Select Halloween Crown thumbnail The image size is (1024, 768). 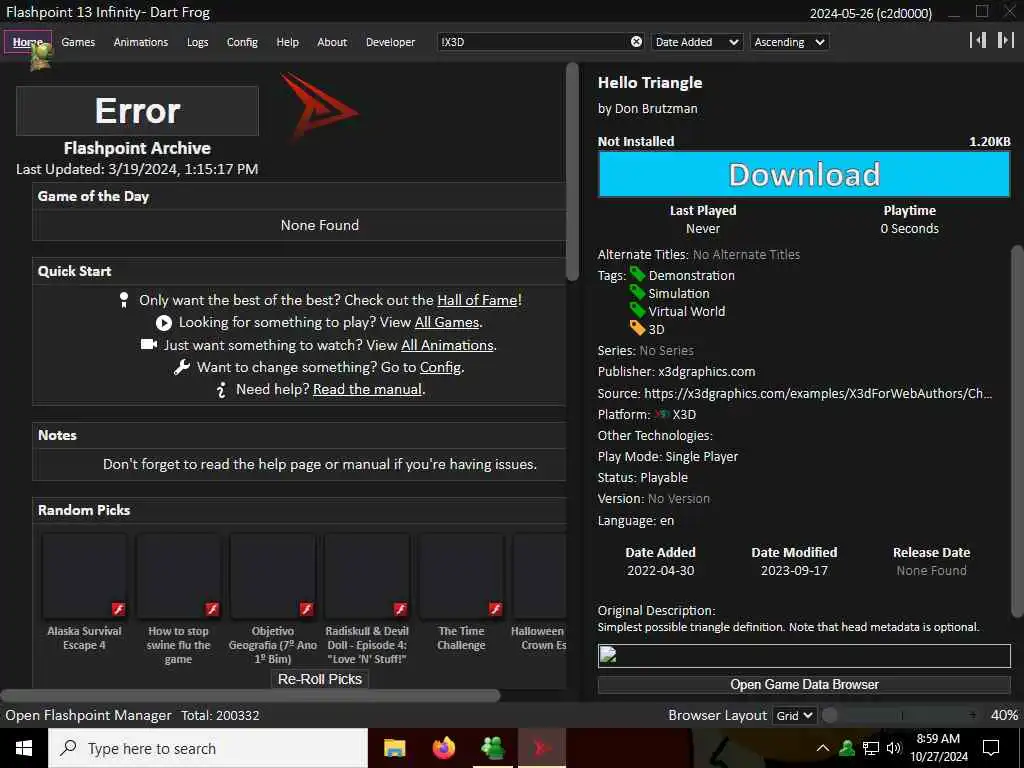pyautogui.click(x=539, y=576)
